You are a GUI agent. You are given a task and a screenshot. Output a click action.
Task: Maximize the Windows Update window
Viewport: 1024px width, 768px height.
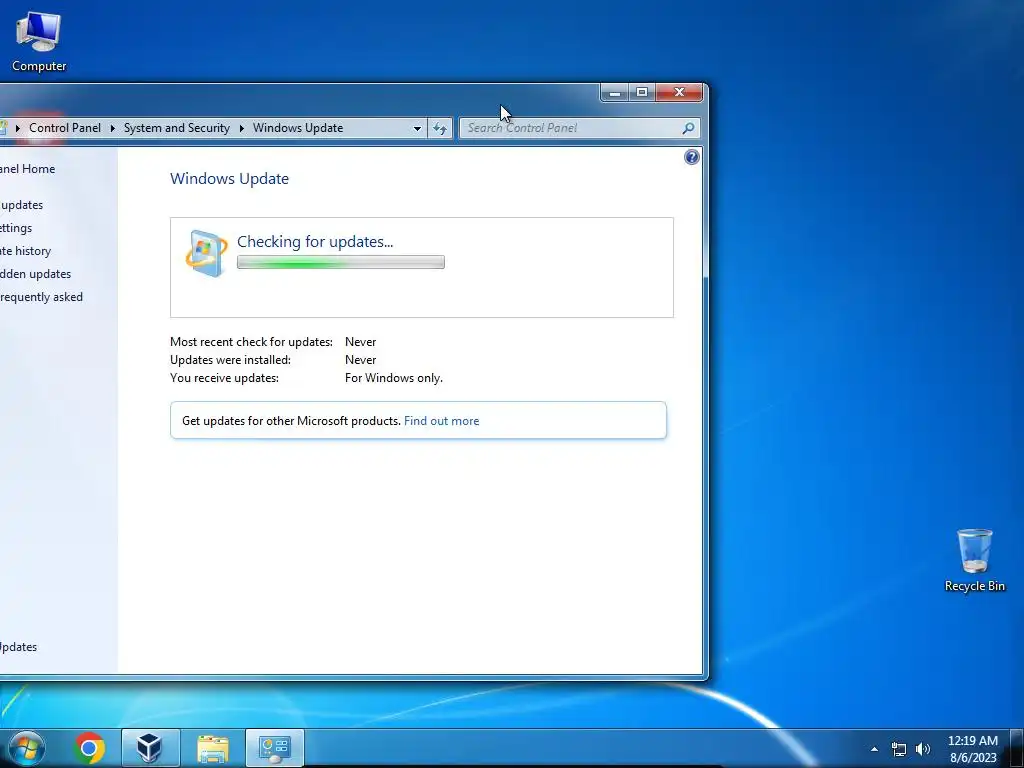642,93
